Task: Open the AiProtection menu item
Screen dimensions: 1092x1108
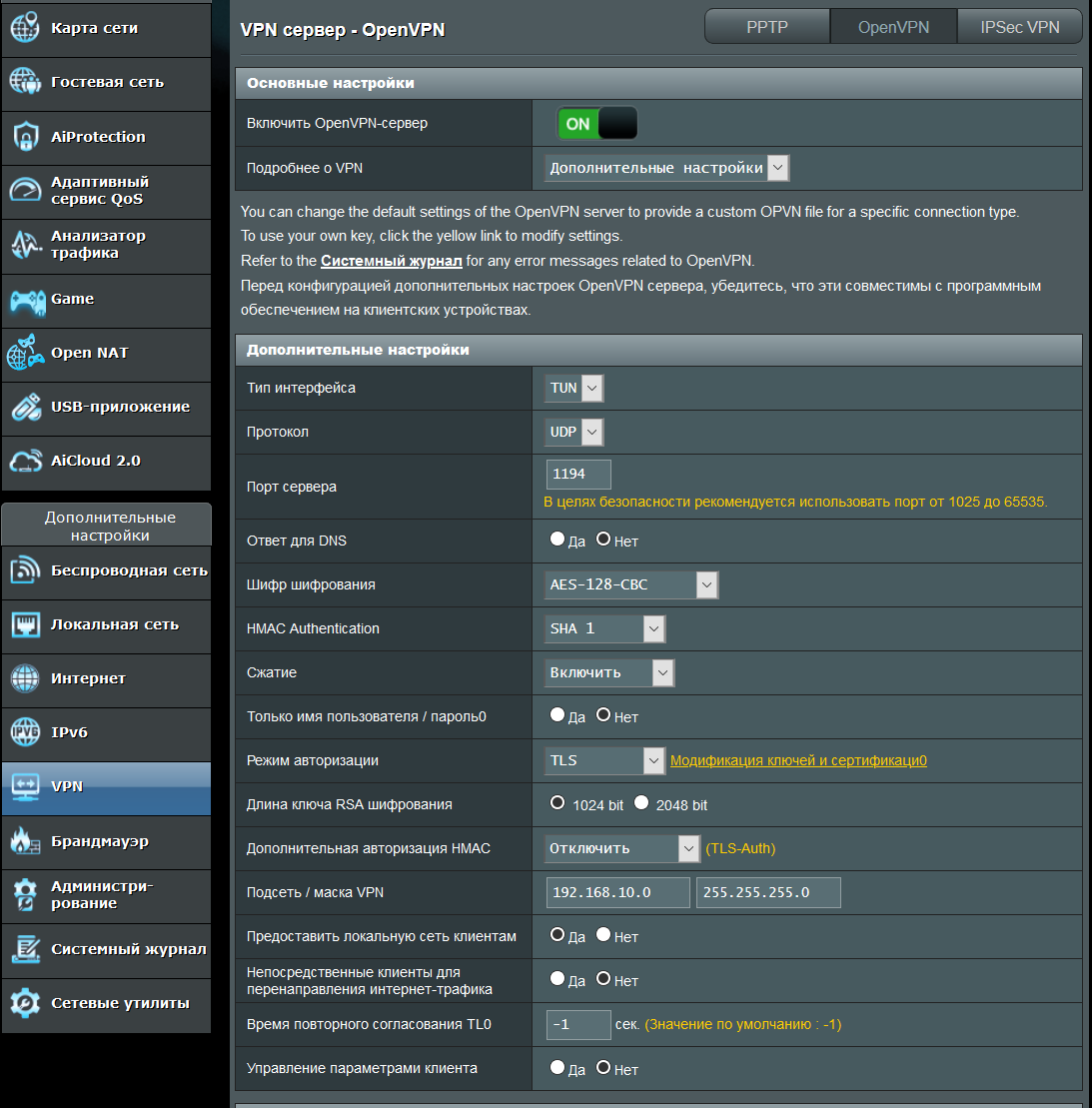Action: coord(106,137)
